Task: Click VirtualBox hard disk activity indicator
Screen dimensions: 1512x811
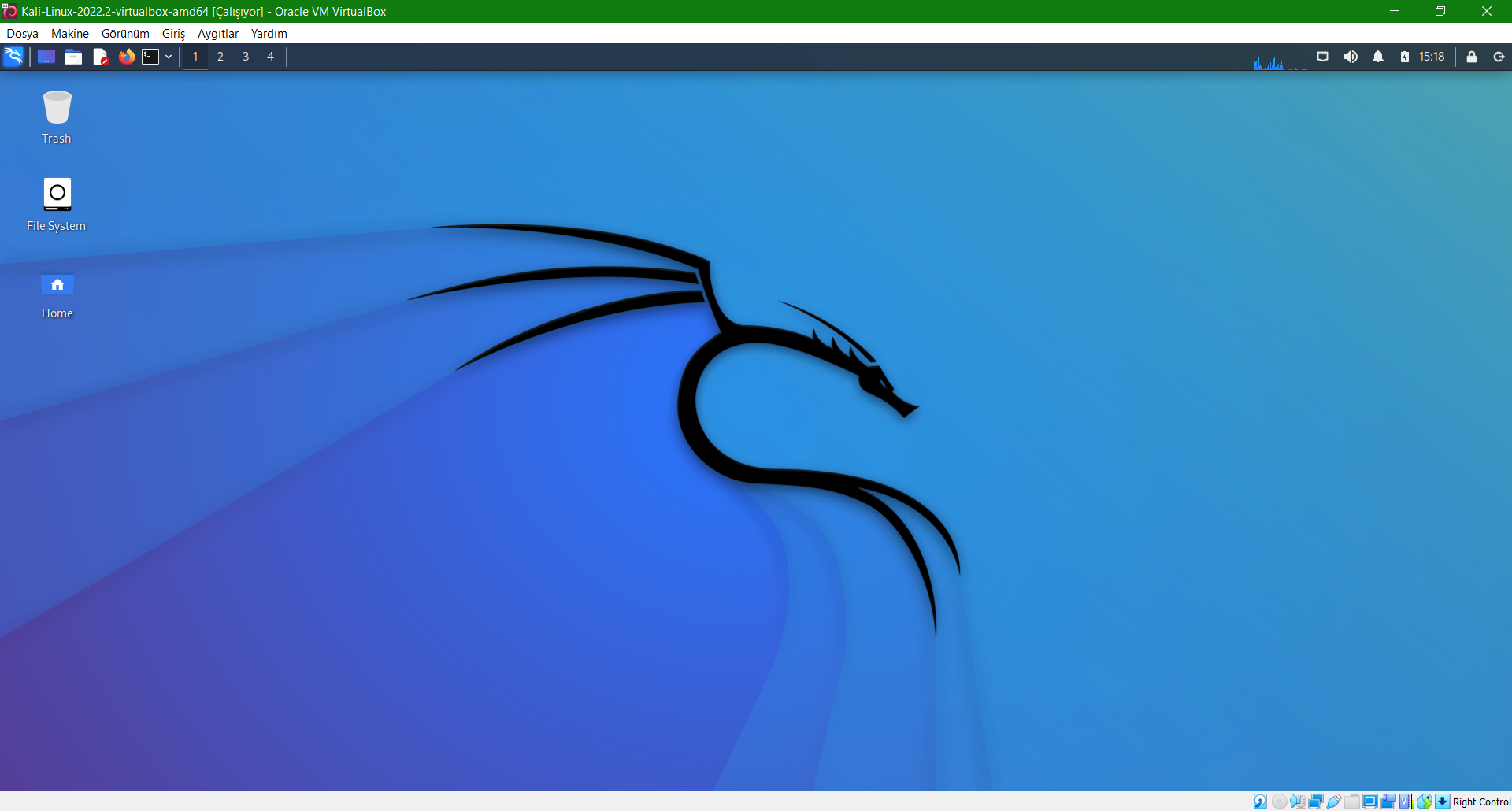Action: click(1260, 802)
